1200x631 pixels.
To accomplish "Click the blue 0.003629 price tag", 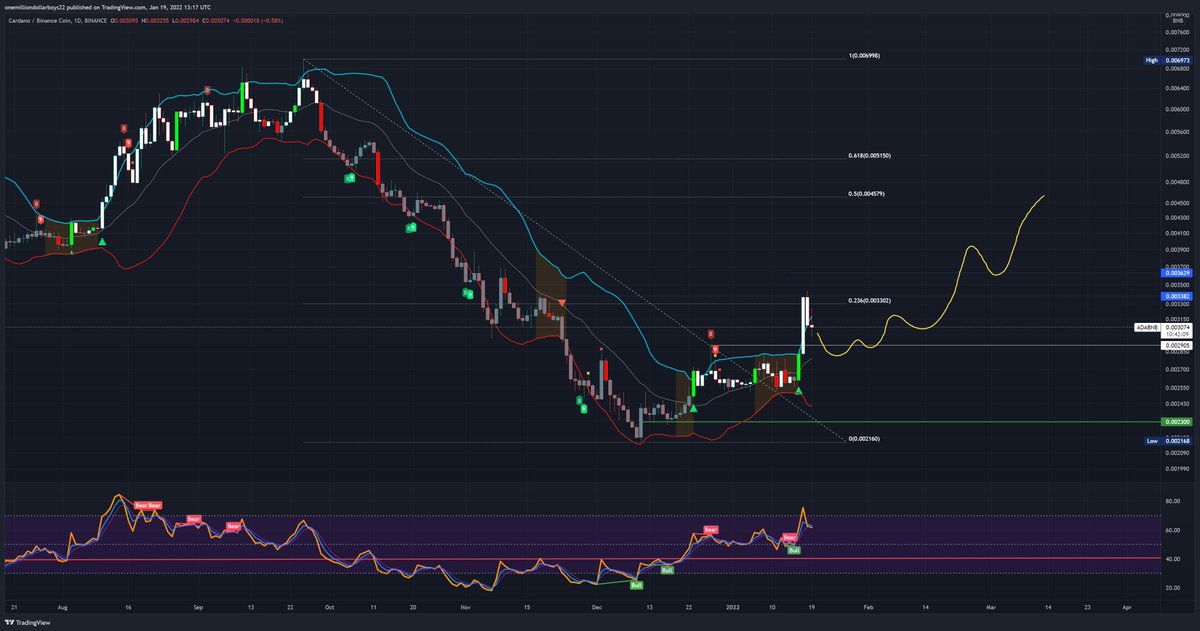I will (1178, 272).
